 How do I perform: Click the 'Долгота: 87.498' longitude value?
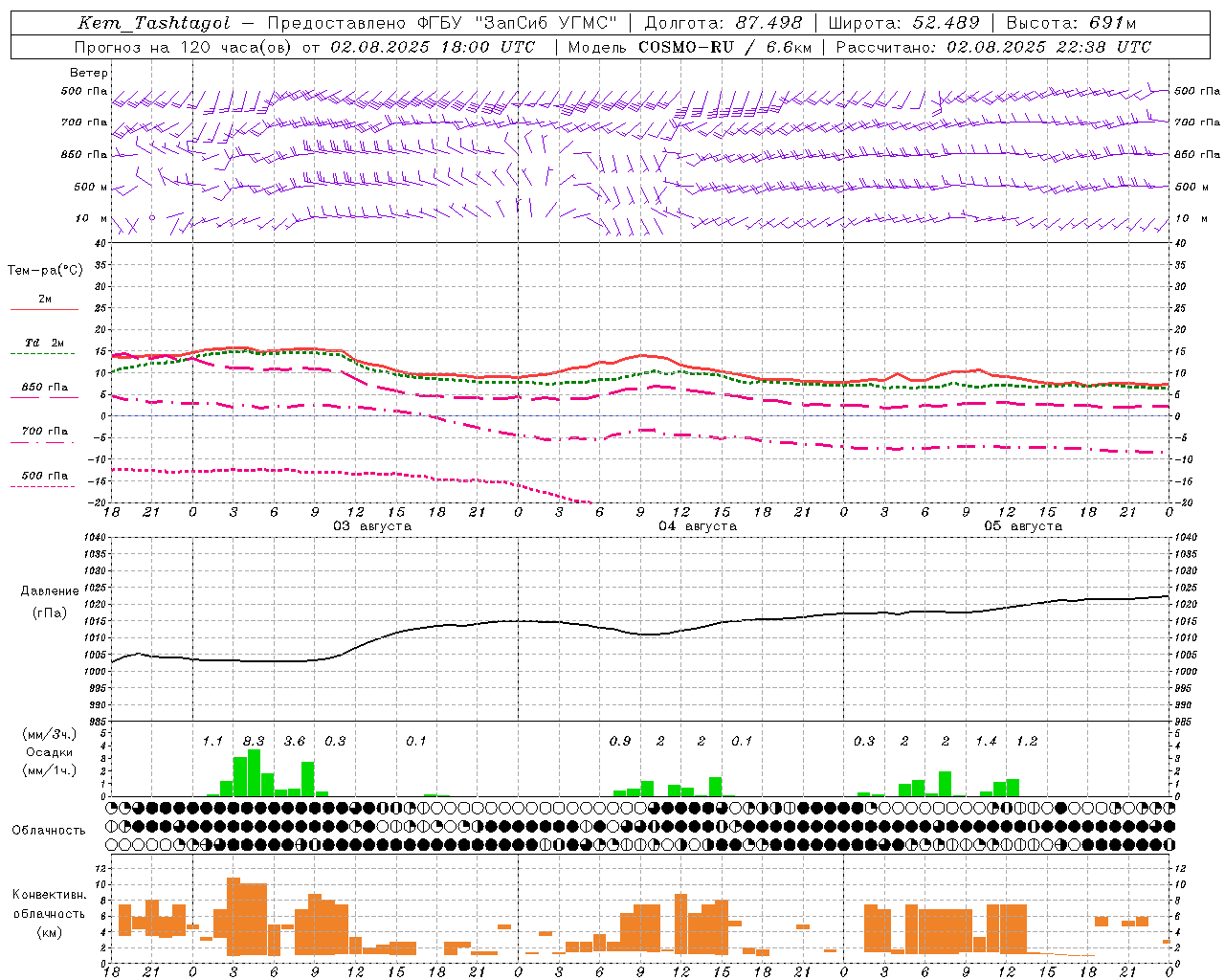tap(724, 23)
